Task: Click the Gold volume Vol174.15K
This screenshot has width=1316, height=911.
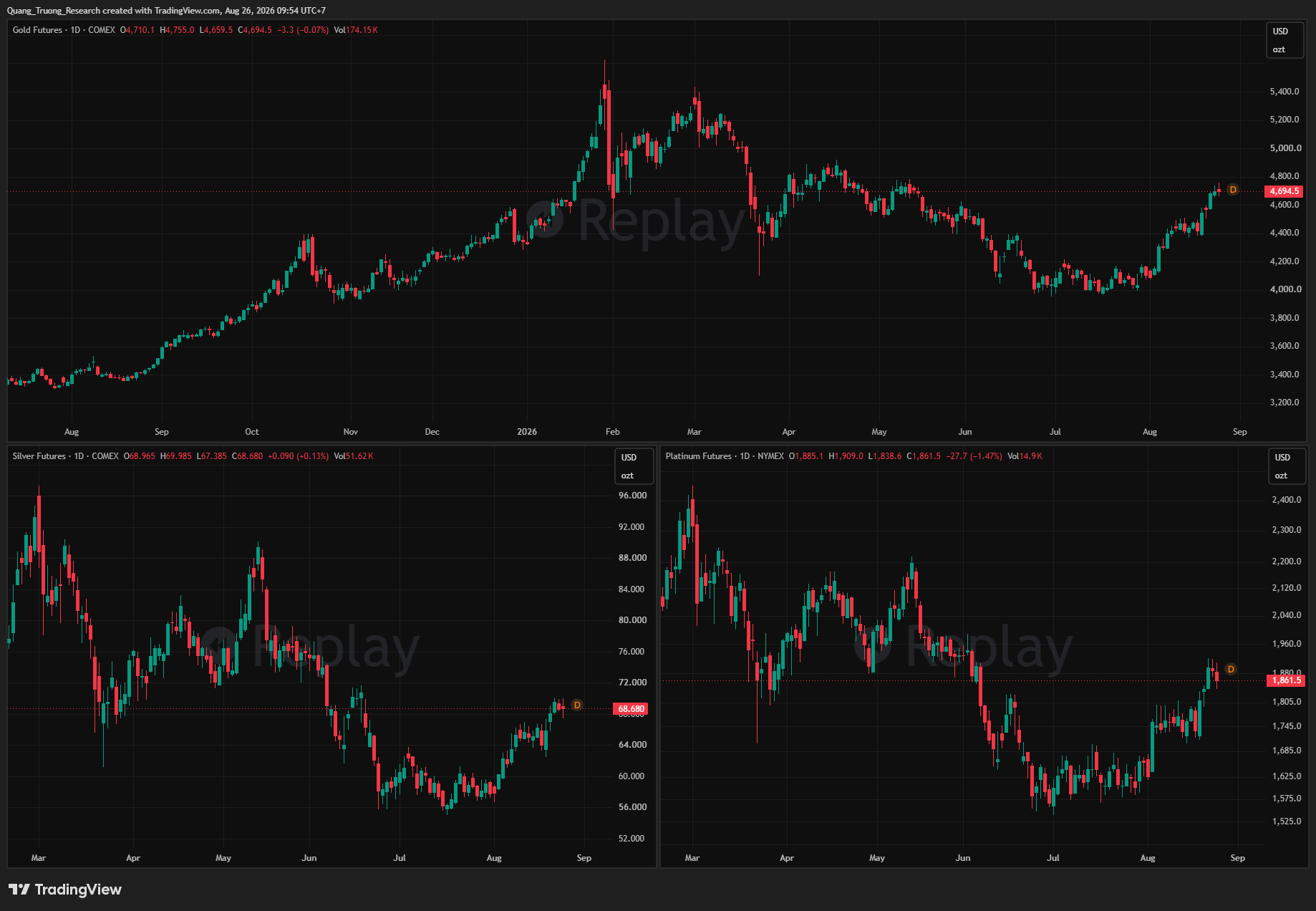Action: pos(356,30)
